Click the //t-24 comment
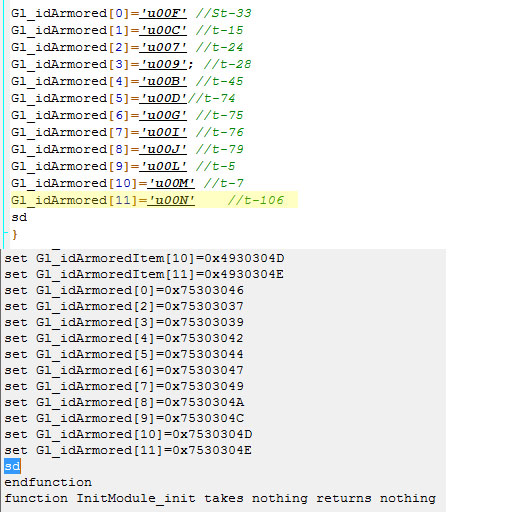 [x=219, y=48]
